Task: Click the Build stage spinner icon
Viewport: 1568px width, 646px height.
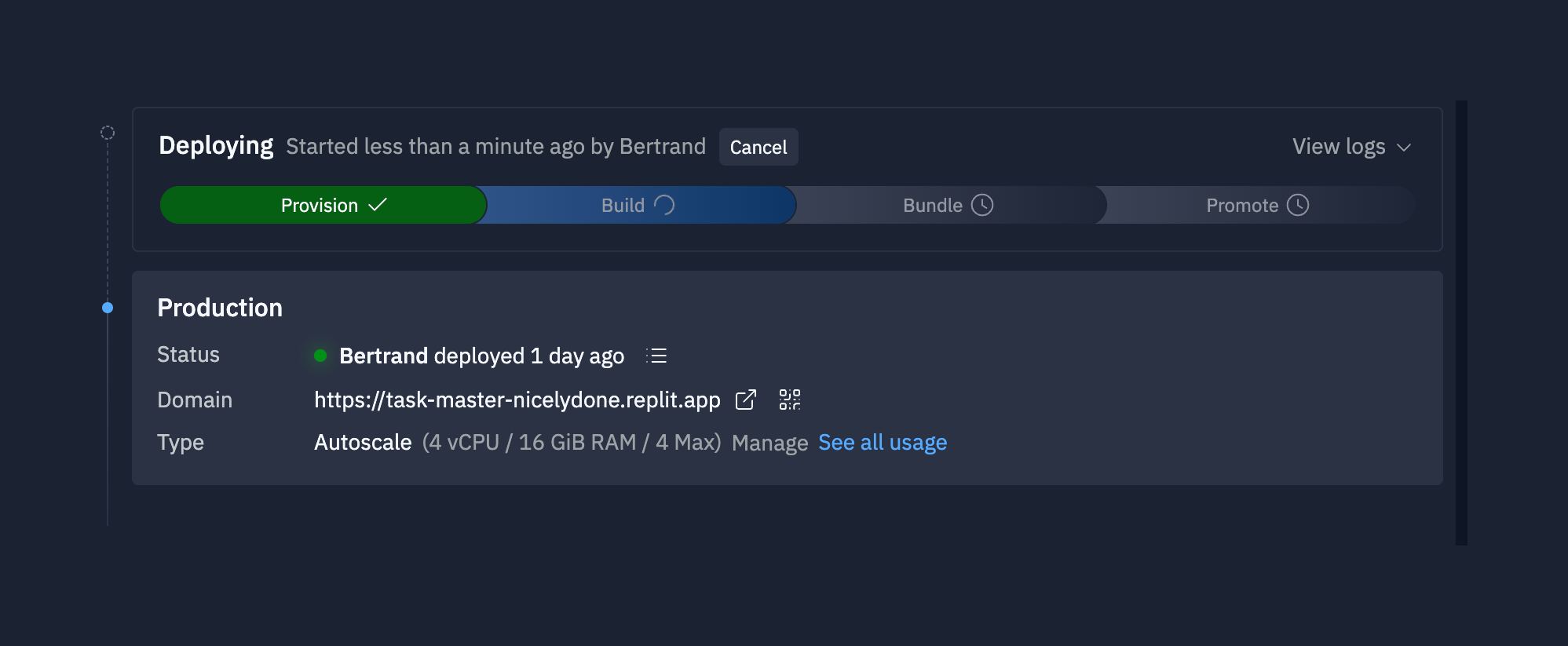Action: point(664,205)
